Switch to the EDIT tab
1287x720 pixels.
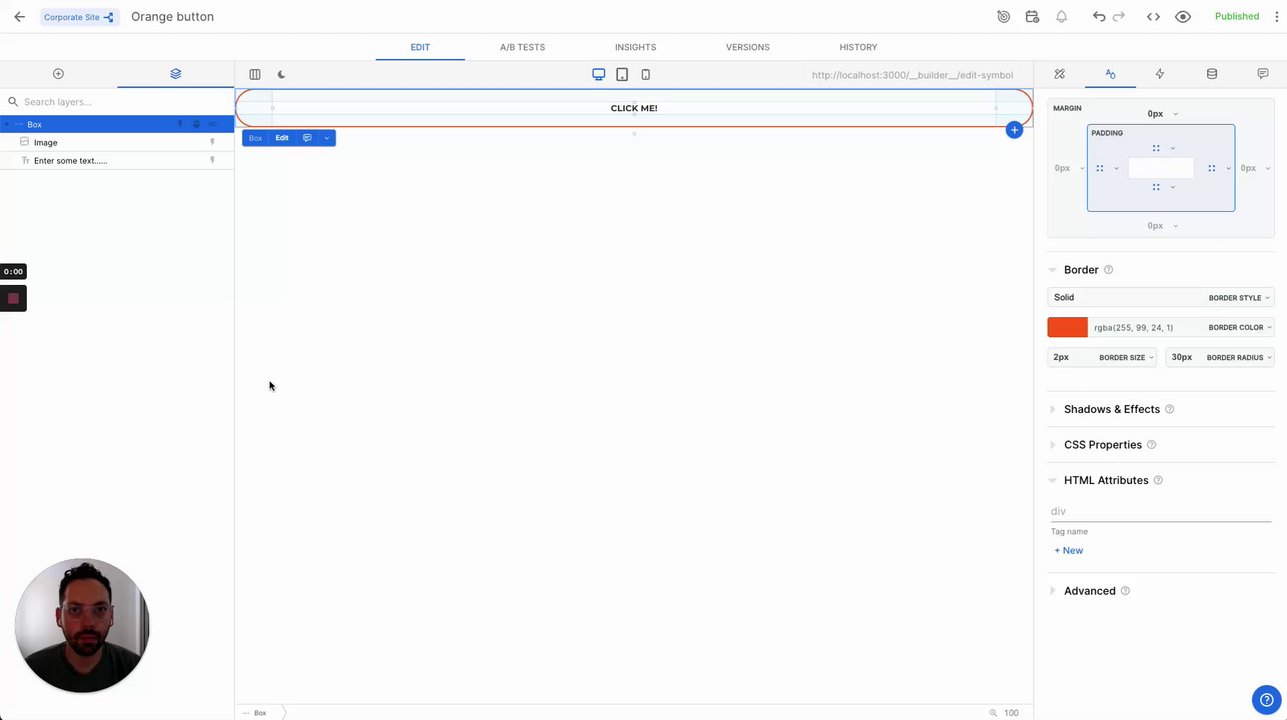[420, 47]
